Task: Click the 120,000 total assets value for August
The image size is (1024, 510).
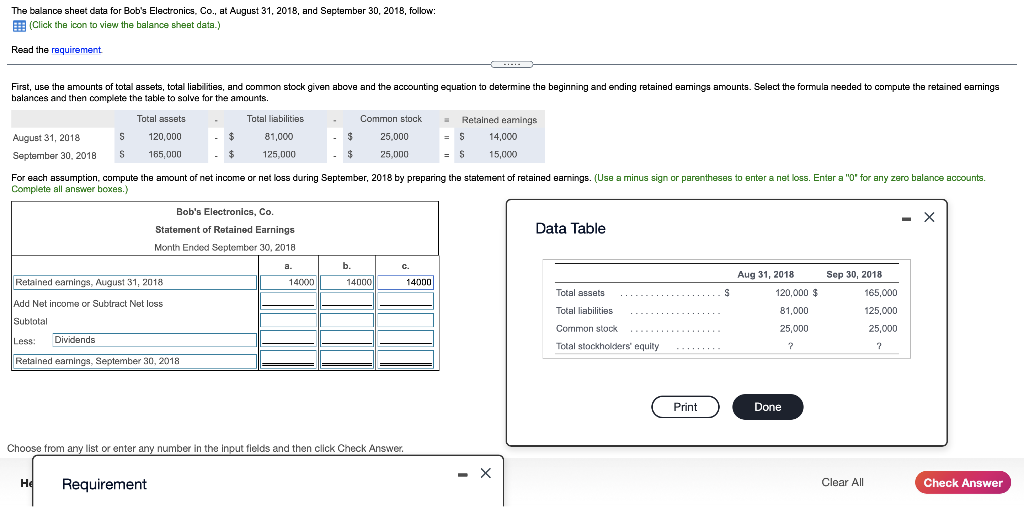Action: [165, 136]
